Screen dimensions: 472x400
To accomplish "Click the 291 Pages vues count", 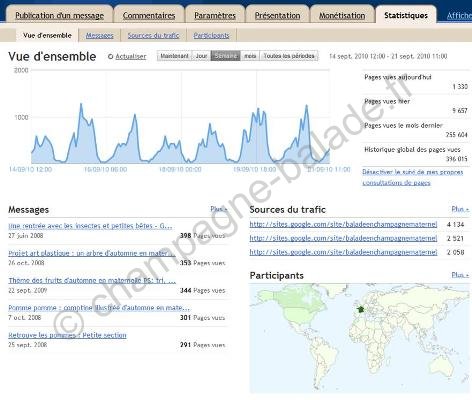I will point(202,345).
